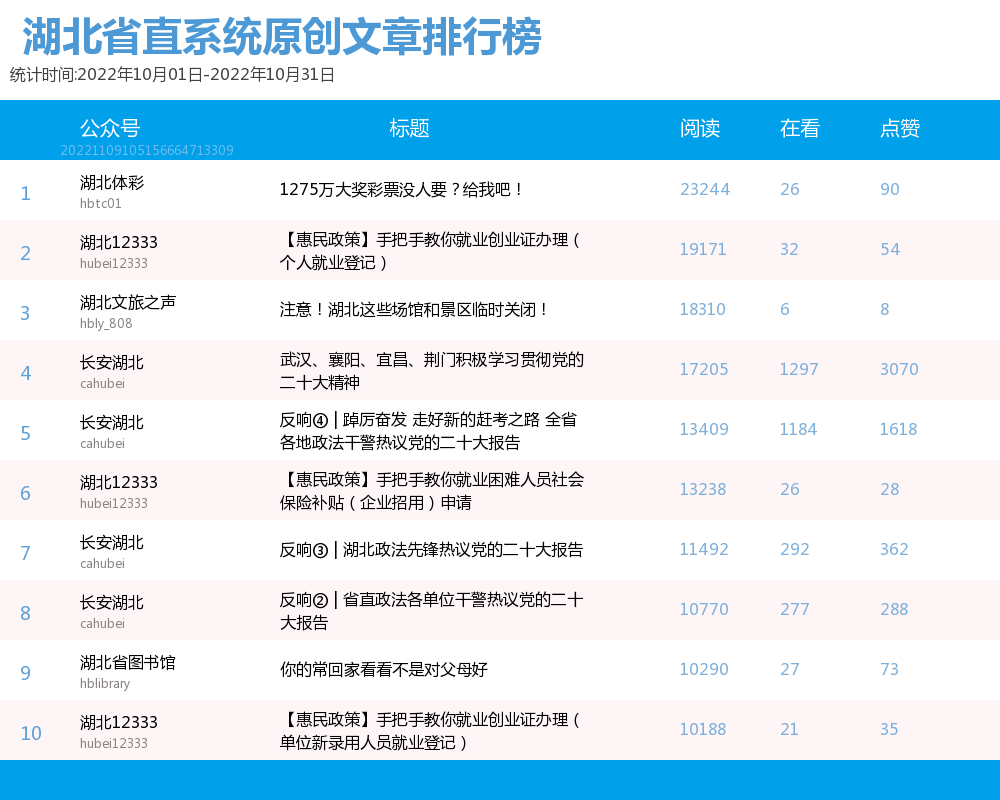
Task: Open article 你的常回家看看不是对父母好
Action: click(x=384, y=670)
